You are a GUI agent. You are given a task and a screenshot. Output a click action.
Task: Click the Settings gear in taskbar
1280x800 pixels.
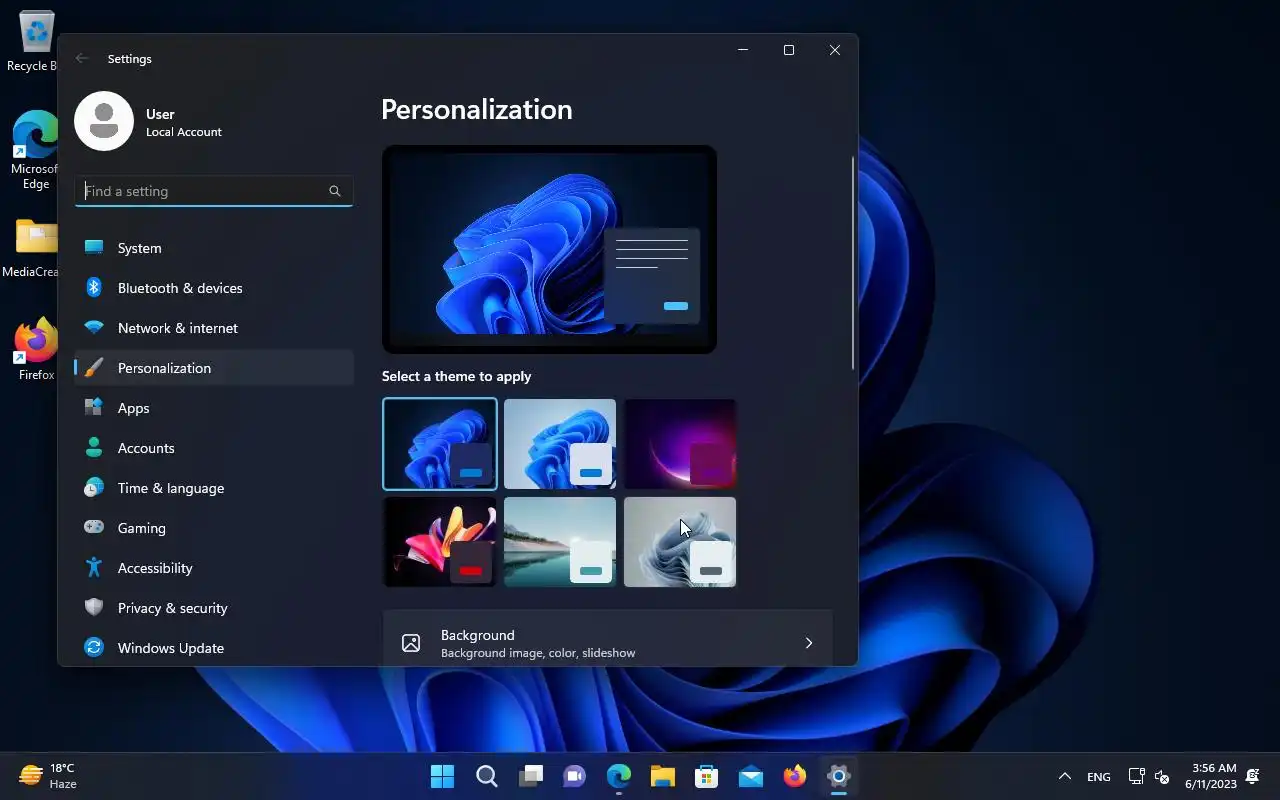tap(839, 776)
